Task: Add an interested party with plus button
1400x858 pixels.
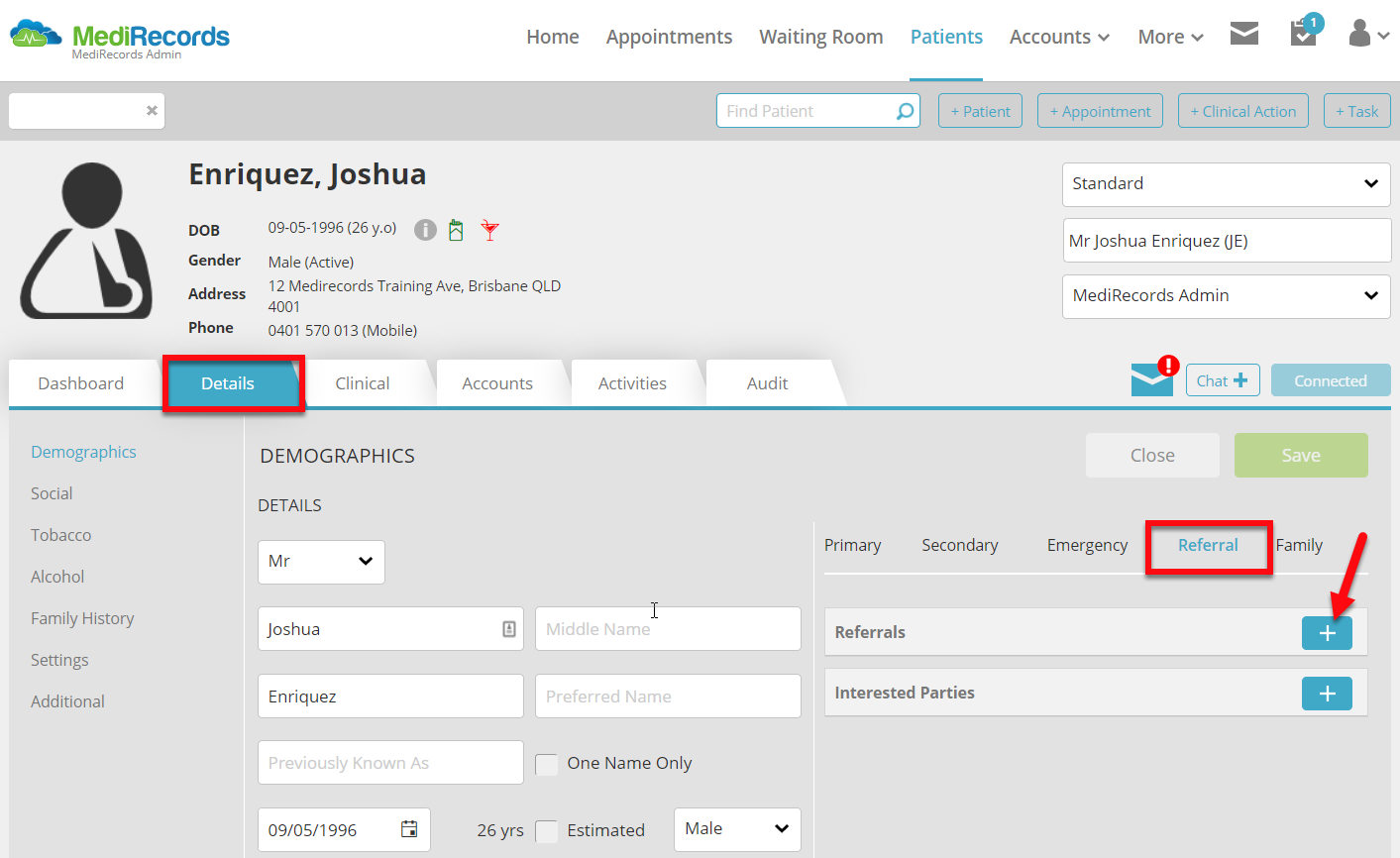Action: pyautogui.click(x=1327, y=694)
